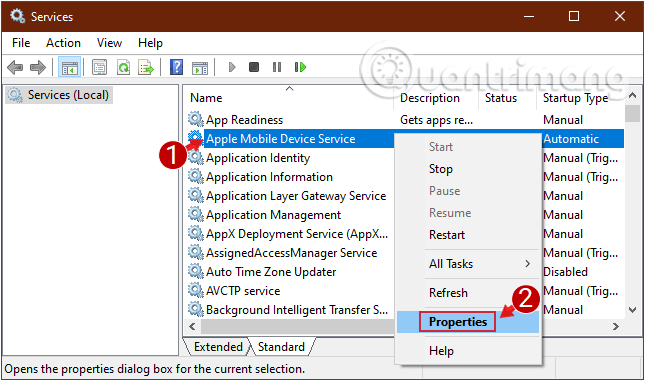Toggle Show/Hide Action Pane toolbar icon
This screenshot has height=381, width=645.
pos(200,67)
